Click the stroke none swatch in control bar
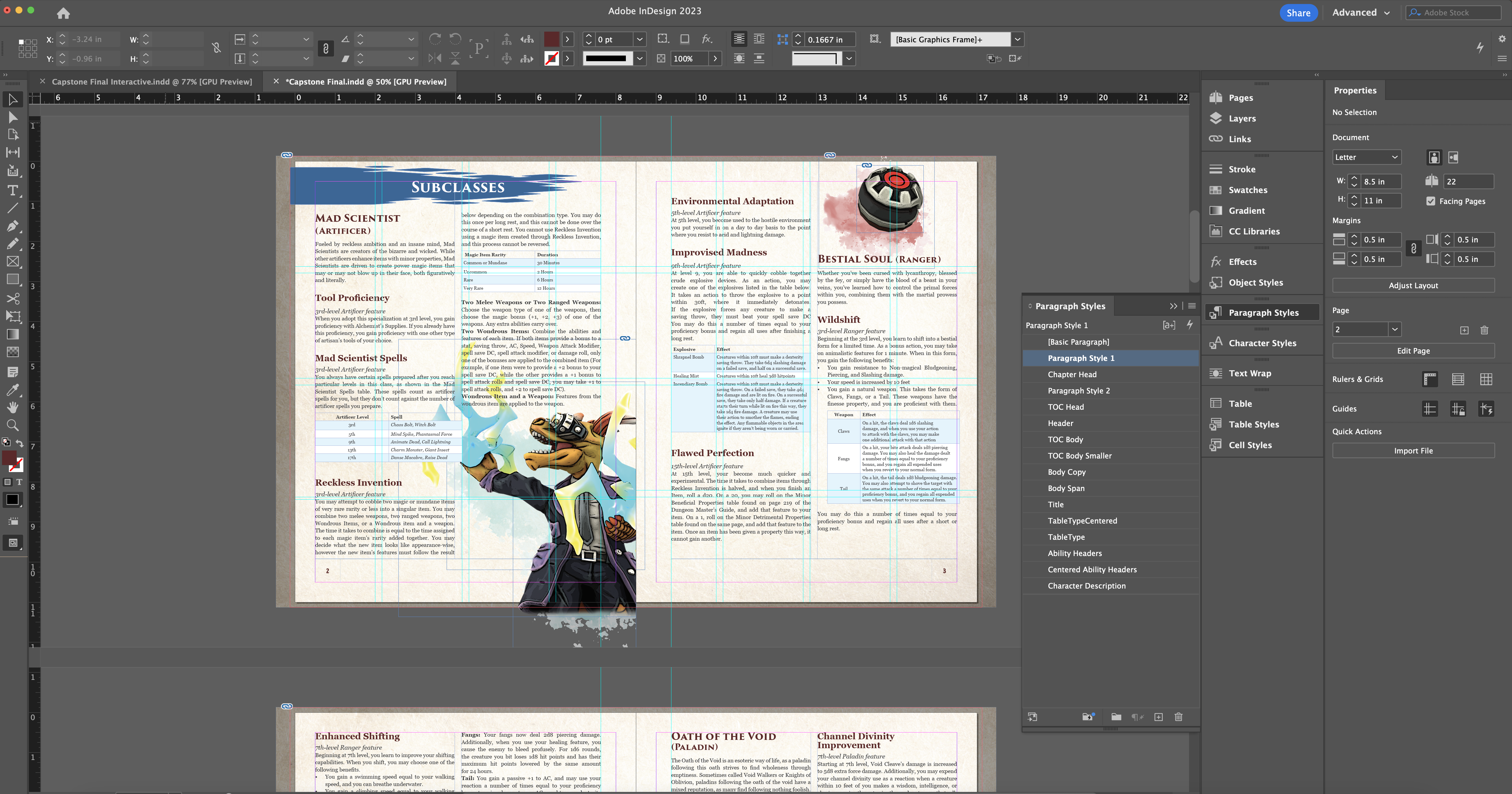The image size is (1512, 794). point(551,59)
